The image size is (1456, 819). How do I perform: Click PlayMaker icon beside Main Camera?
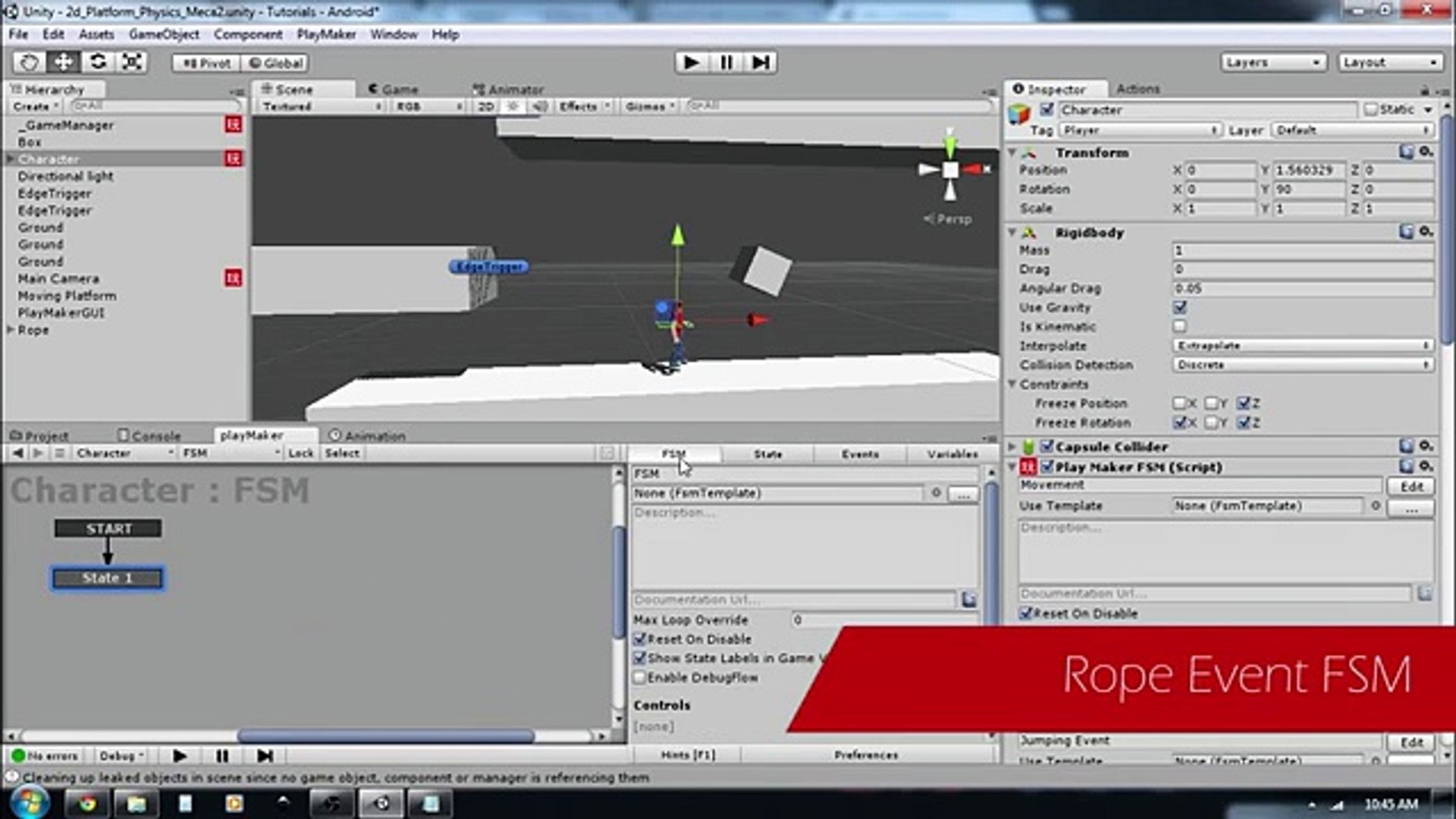coord(233,278)
